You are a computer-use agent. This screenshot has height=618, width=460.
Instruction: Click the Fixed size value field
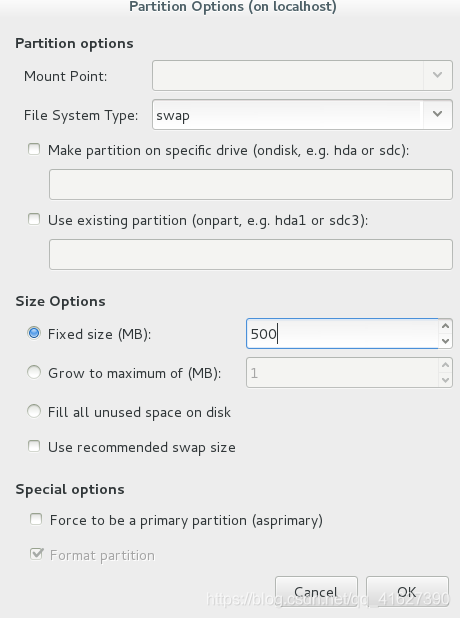point(342,334)
